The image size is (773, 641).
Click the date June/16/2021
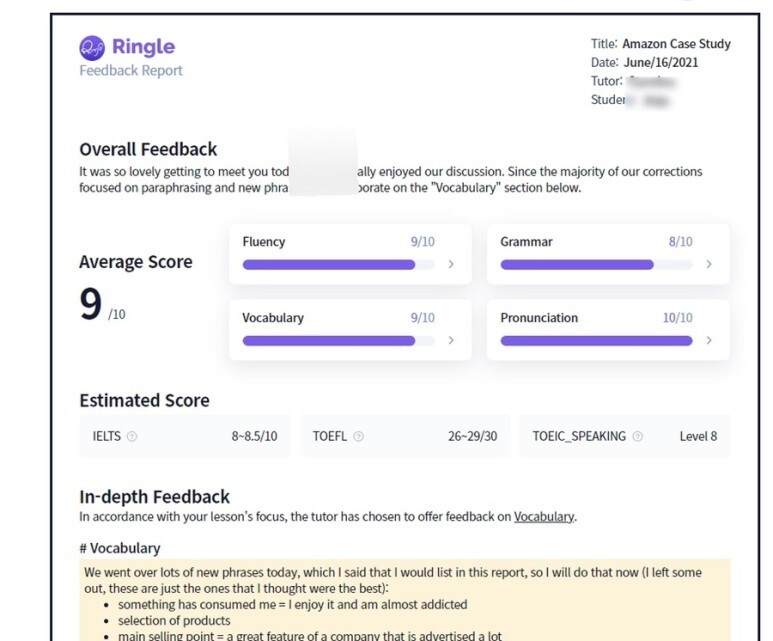[661, 63]
